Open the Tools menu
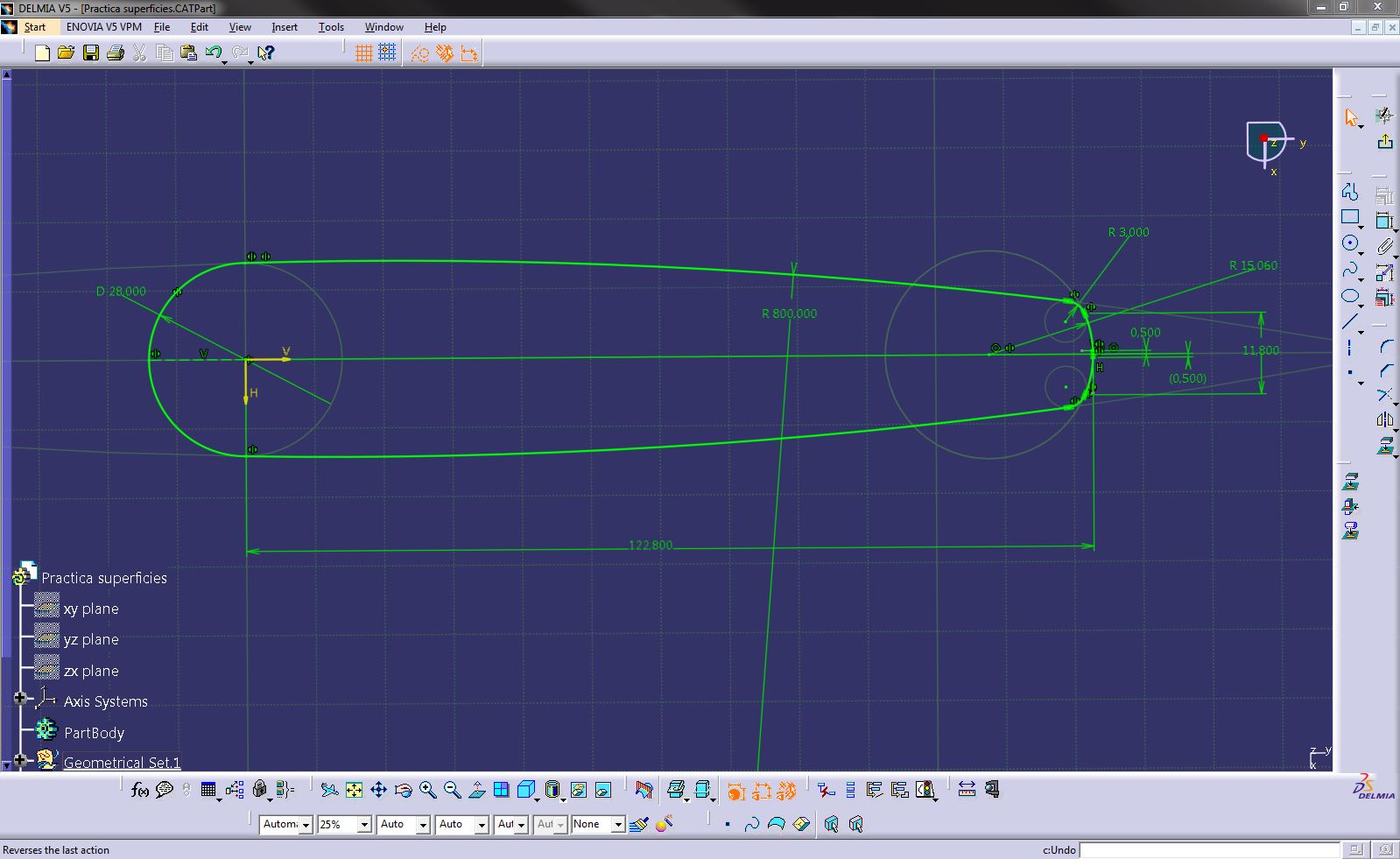1400x859 pixels. pyautogui.click(x=331, y=27)
